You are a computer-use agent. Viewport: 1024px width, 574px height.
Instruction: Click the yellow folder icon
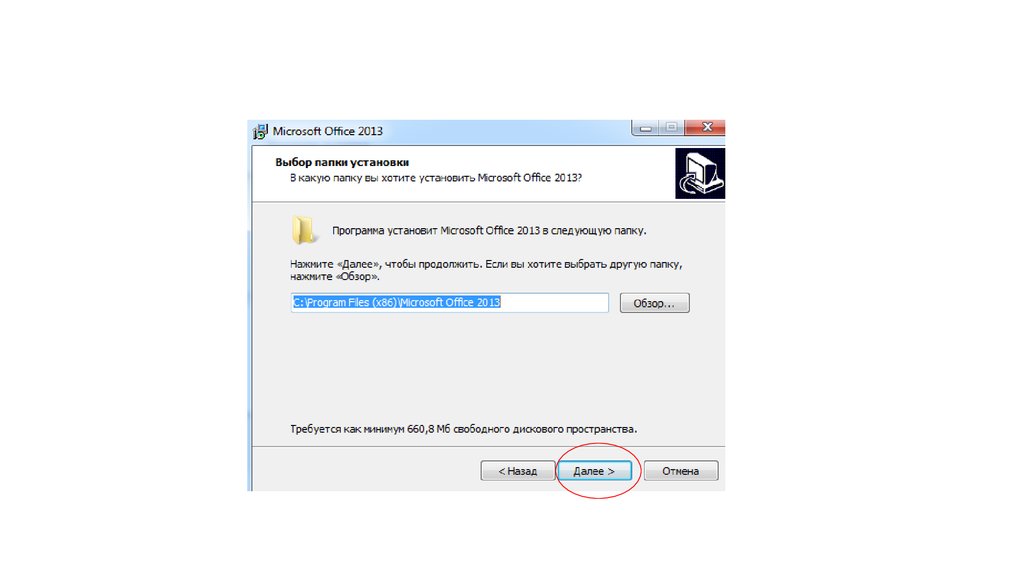click(x=303, y=230)
